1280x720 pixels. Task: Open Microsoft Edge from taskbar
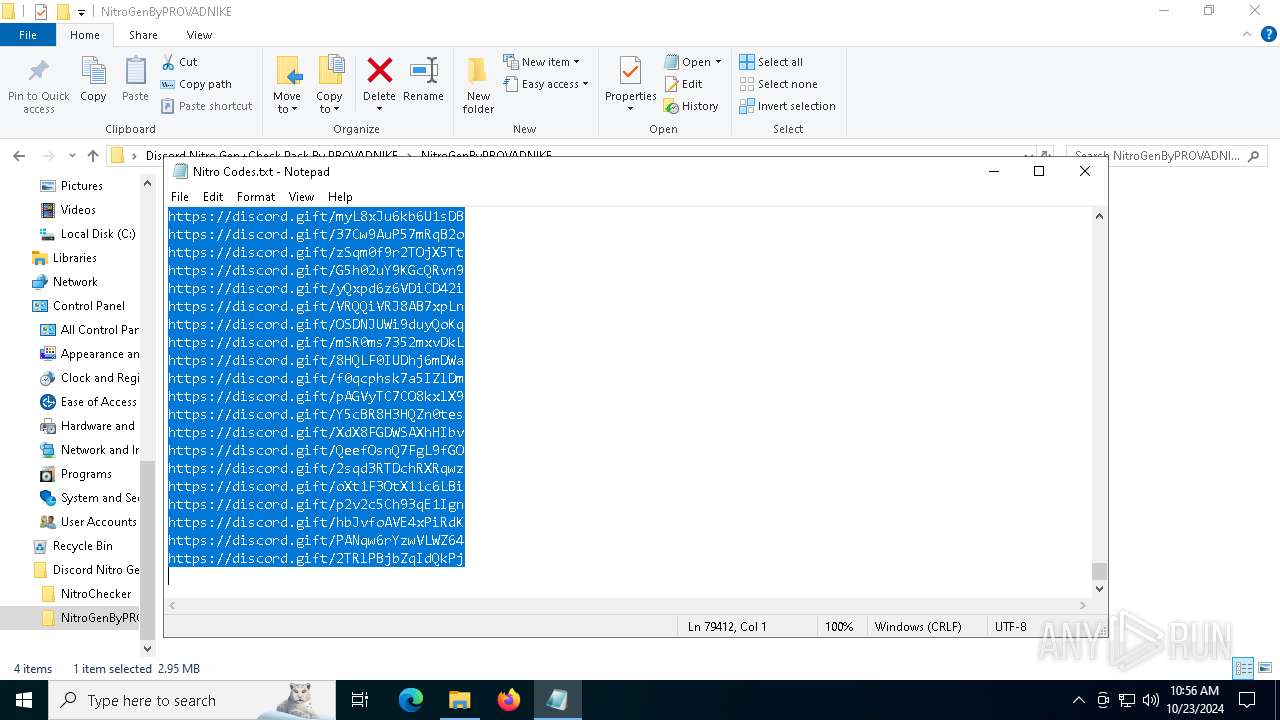pos(411,700)
